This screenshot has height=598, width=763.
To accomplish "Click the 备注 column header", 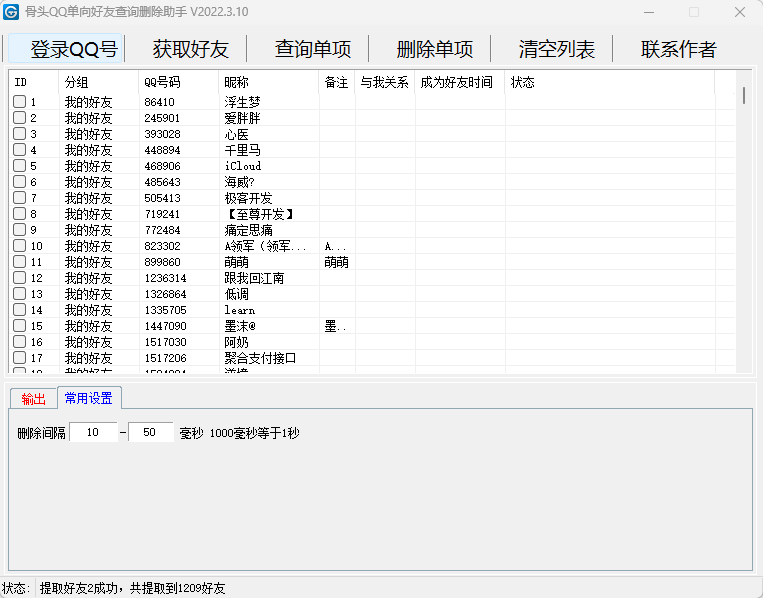I will 337,82.
